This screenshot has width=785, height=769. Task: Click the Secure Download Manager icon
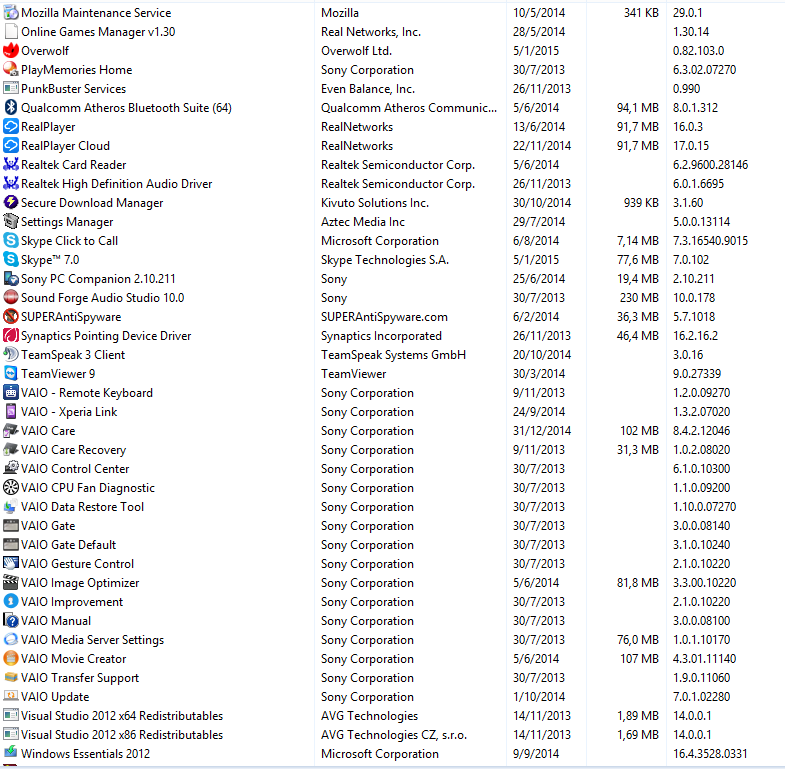[x=11, y=203]
